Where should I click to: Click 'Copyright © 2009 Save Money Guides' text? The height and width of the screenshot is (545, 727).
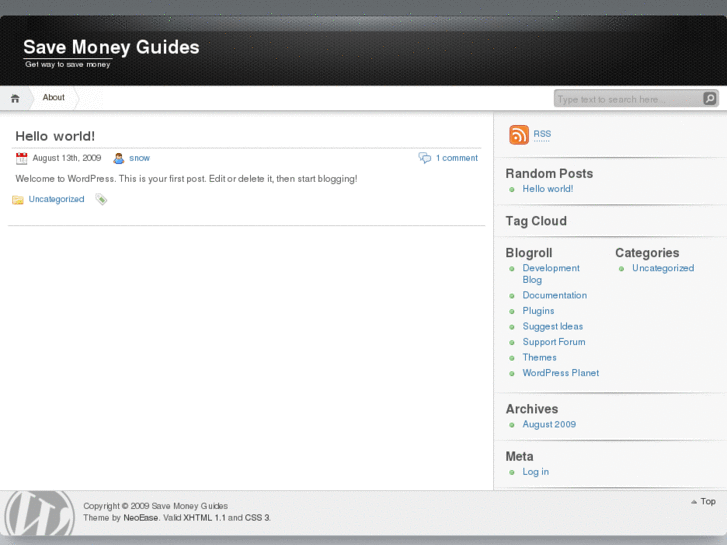155,506
